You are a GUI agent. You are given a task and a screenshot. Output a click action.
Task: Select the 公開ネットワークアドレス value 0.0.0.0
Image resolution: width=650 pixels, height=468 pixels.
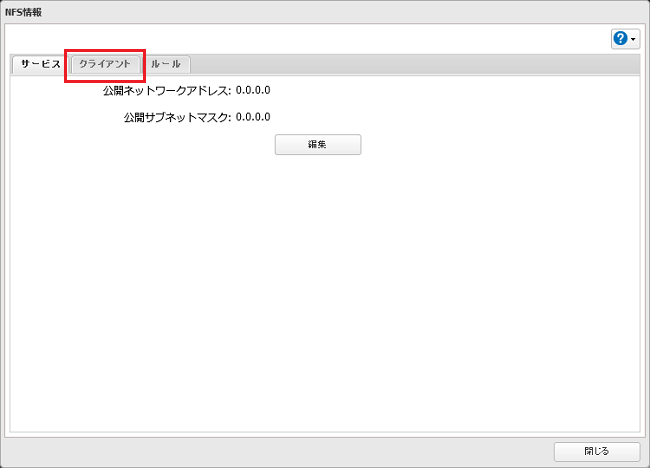(253, 90)
